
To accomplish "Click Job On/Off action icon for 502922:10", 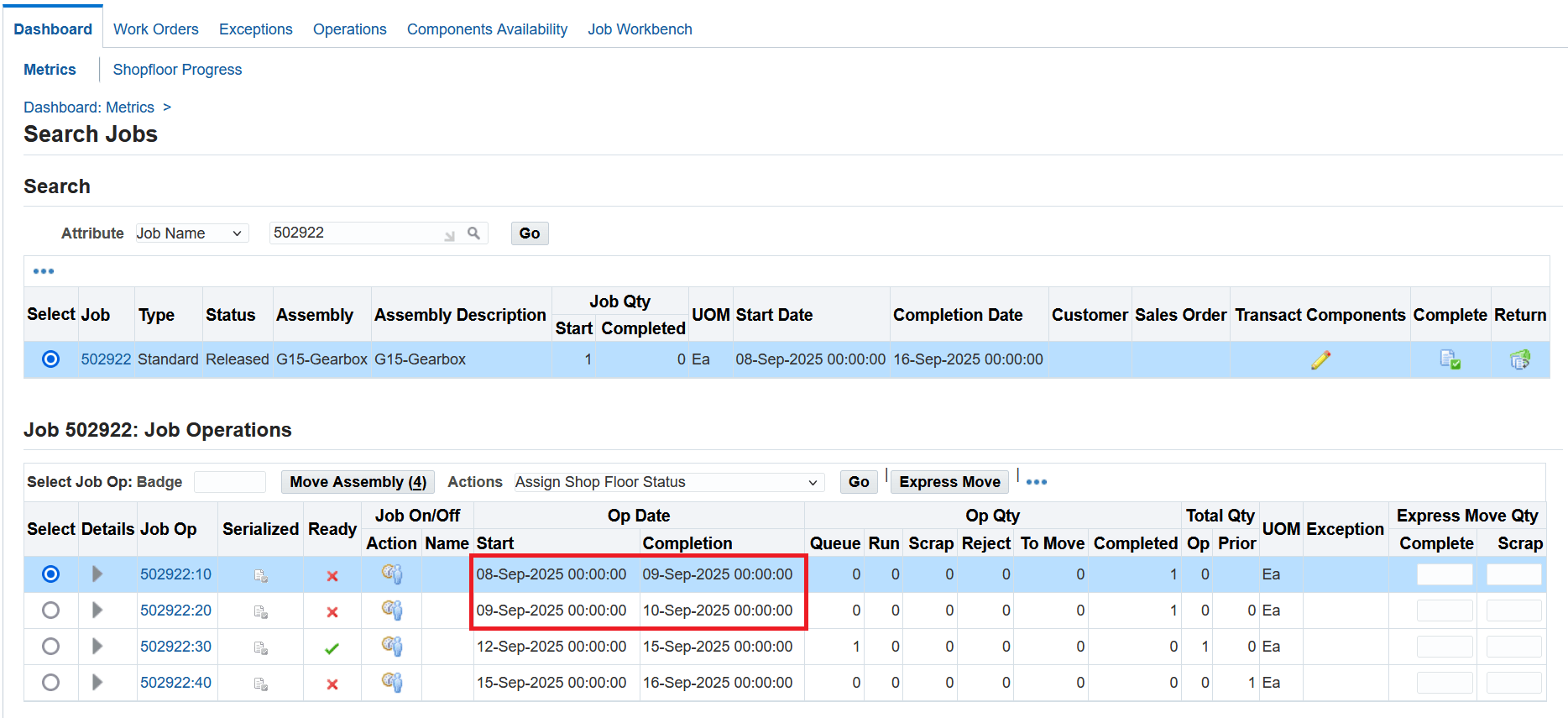I will tap(392, 574).
